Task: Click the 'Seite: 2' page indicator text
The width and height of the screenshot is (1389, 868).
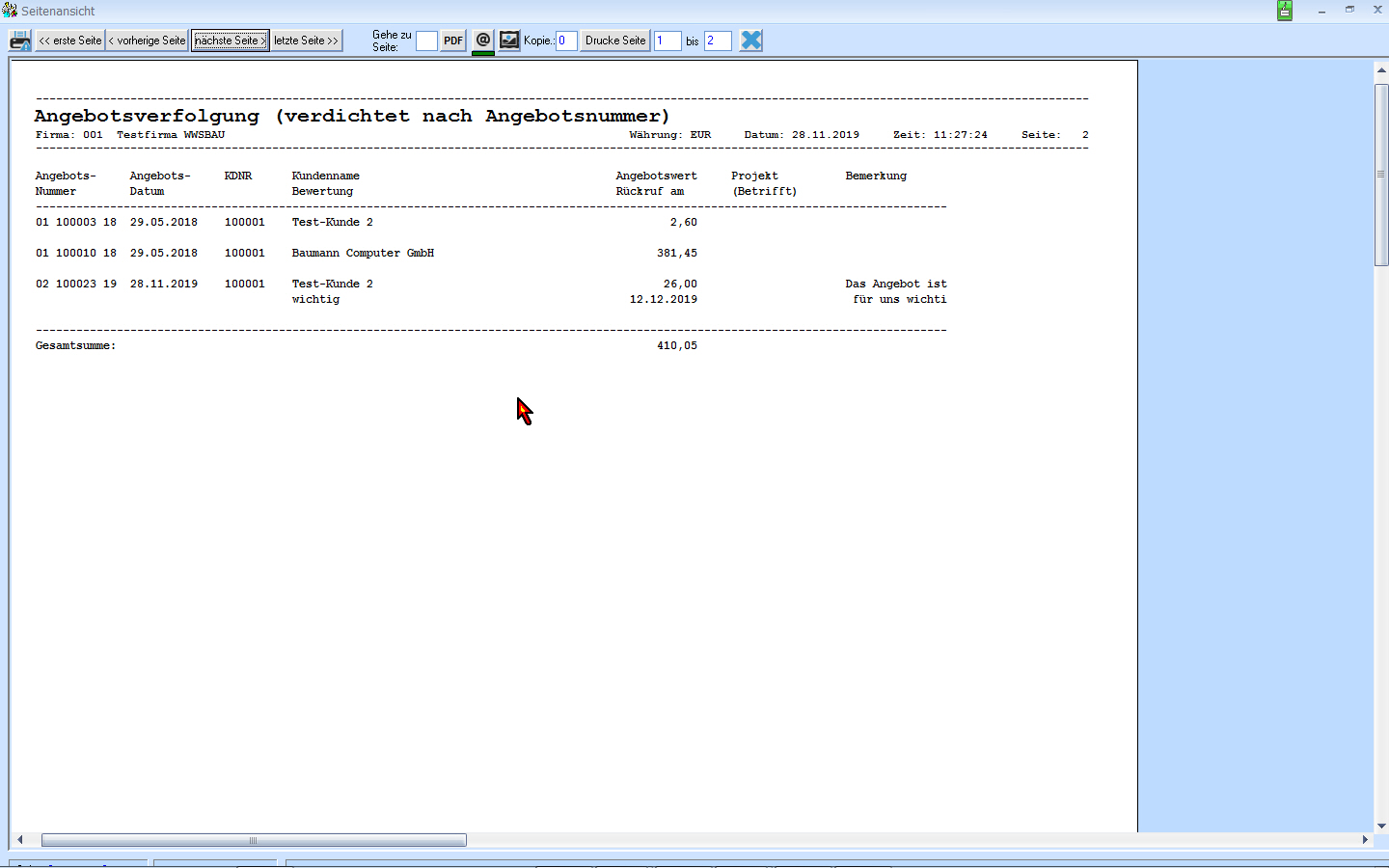Action: coord(1055,135)
